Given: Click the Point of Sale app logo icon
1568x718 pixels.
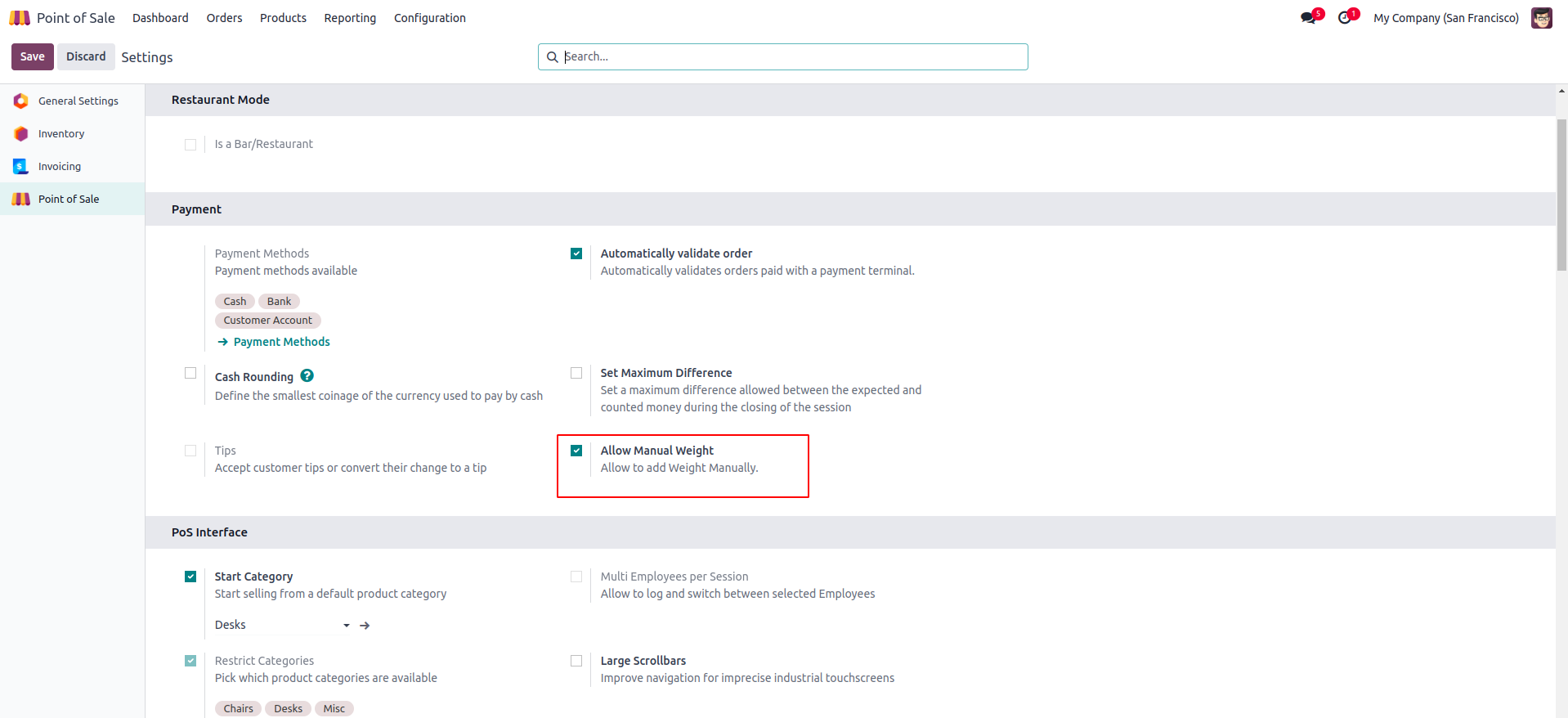Looking at the screenshot, I should (x=20, y=18).
